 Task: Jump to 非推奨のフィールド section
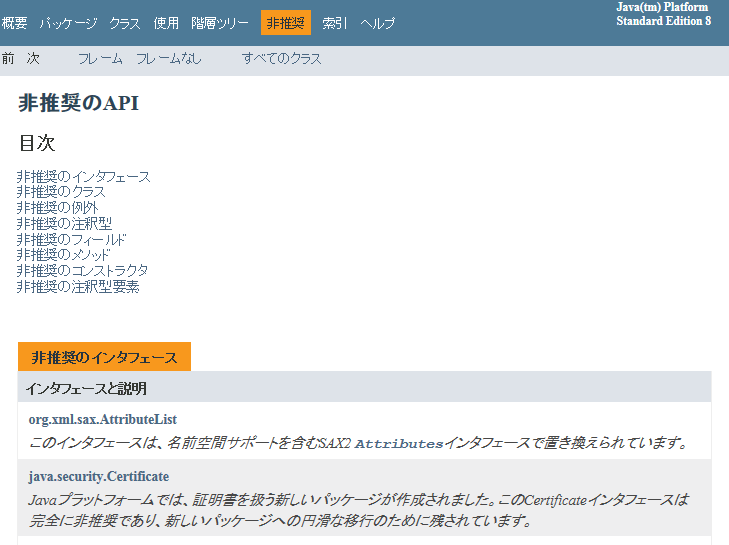coord(72,239)
